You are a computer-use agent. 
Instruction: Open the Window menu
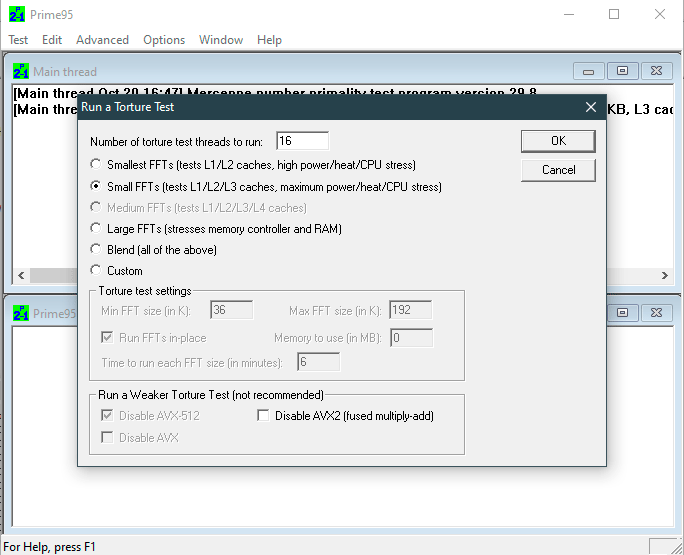[221, 40]
